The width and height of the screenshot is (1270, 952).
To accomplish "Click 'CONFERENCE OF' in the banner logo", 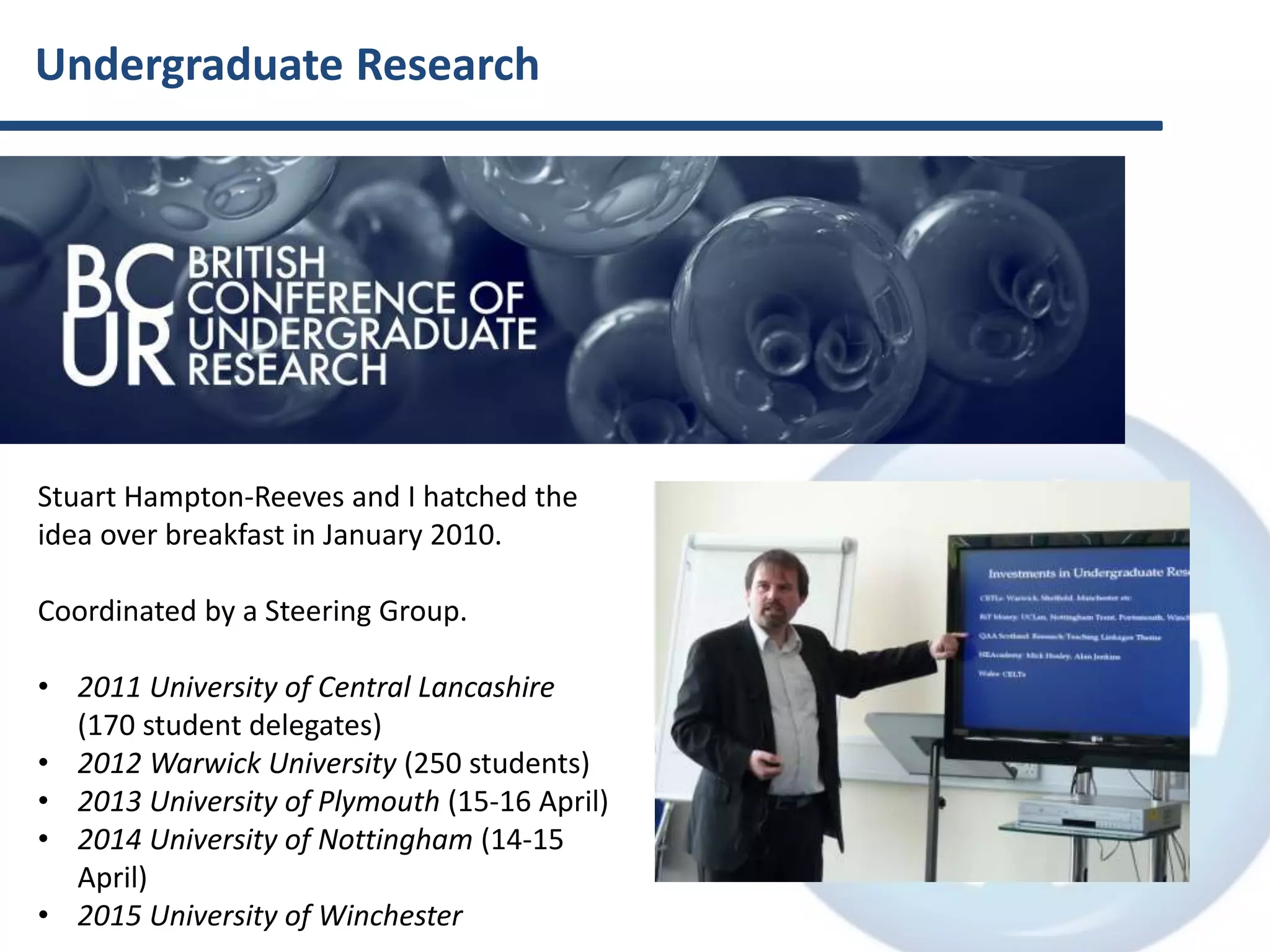I will [x=356, y=297].
